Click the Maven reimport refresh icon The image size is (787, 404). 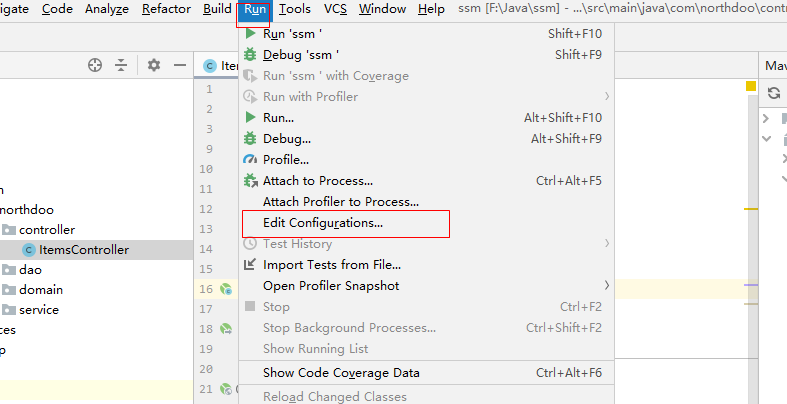click(x=773, y=93)
